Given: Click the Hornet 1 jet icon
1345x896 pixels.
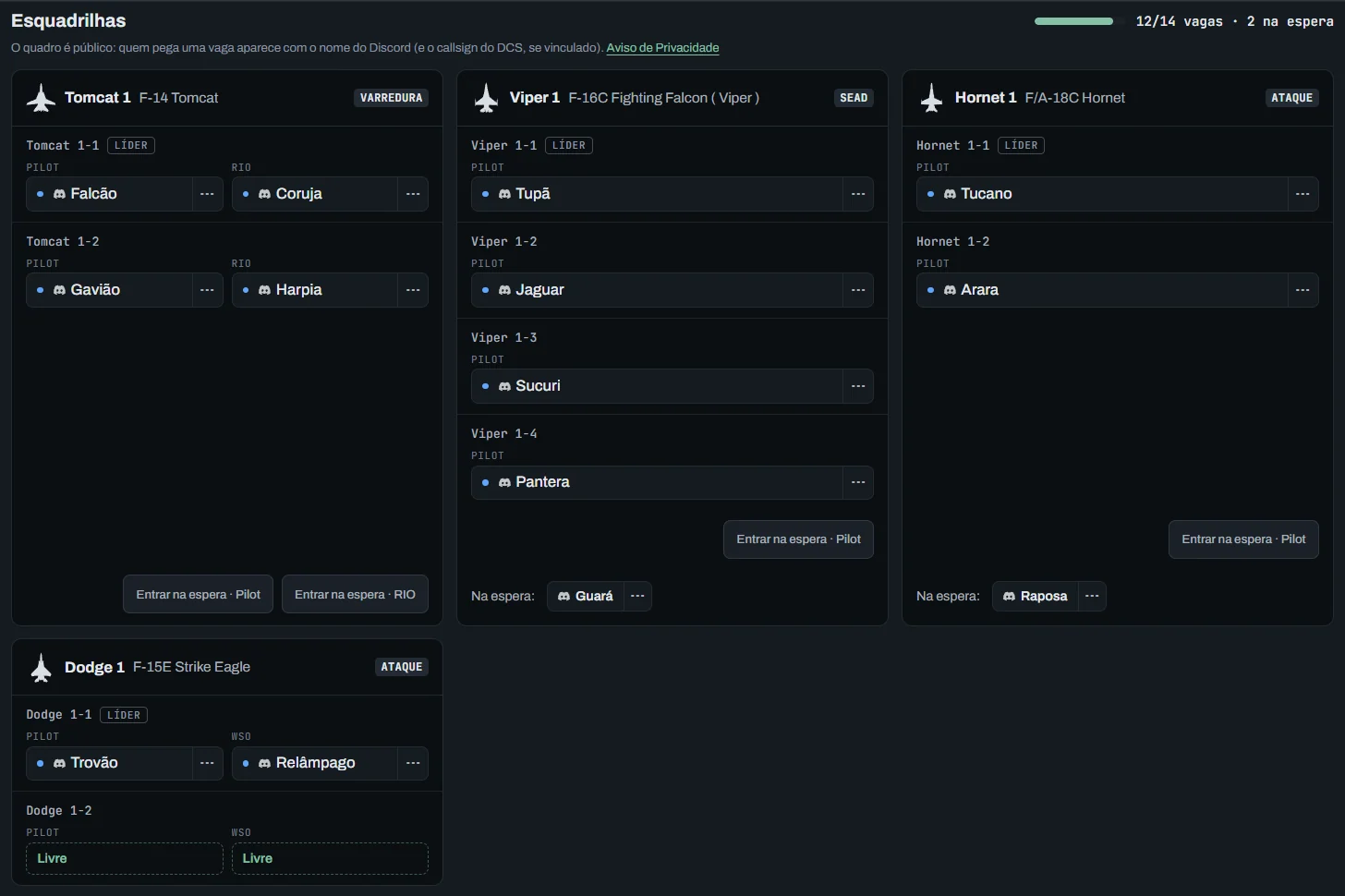Looking at the screenshot, I should point(931,98).
